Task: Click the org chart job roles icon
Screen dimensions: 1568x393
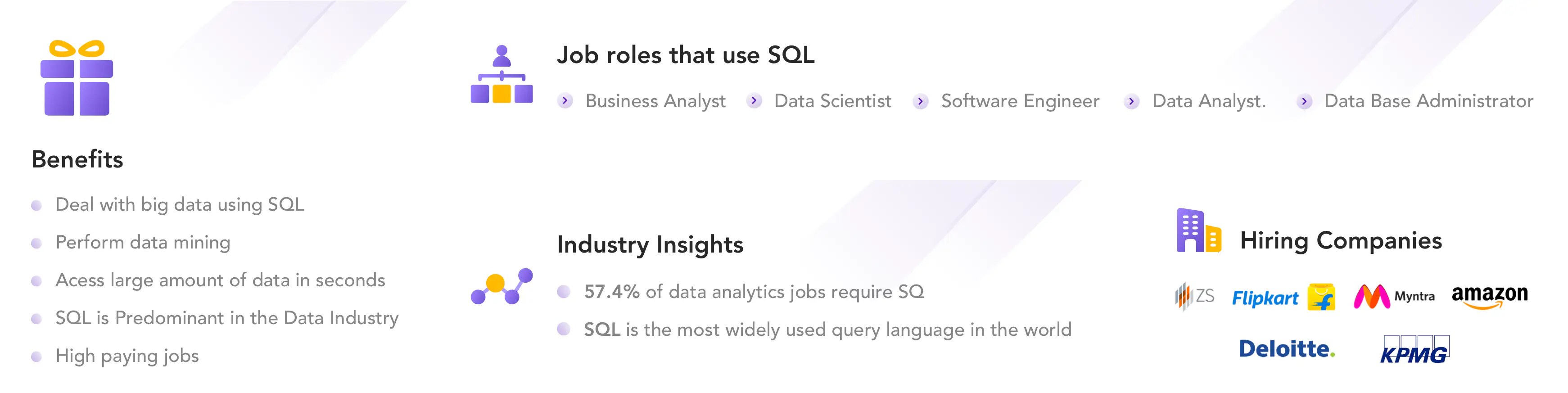Action: (502, 75)
